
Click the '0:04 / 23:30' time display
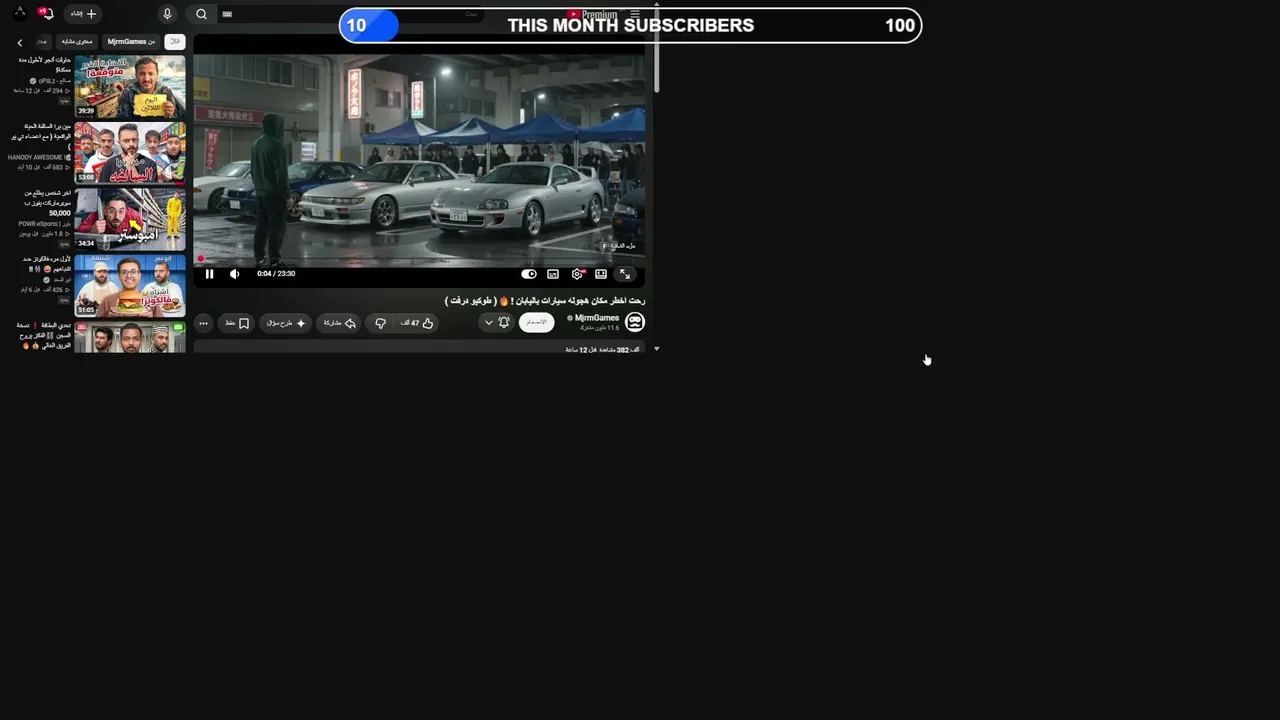pos(276,274)
